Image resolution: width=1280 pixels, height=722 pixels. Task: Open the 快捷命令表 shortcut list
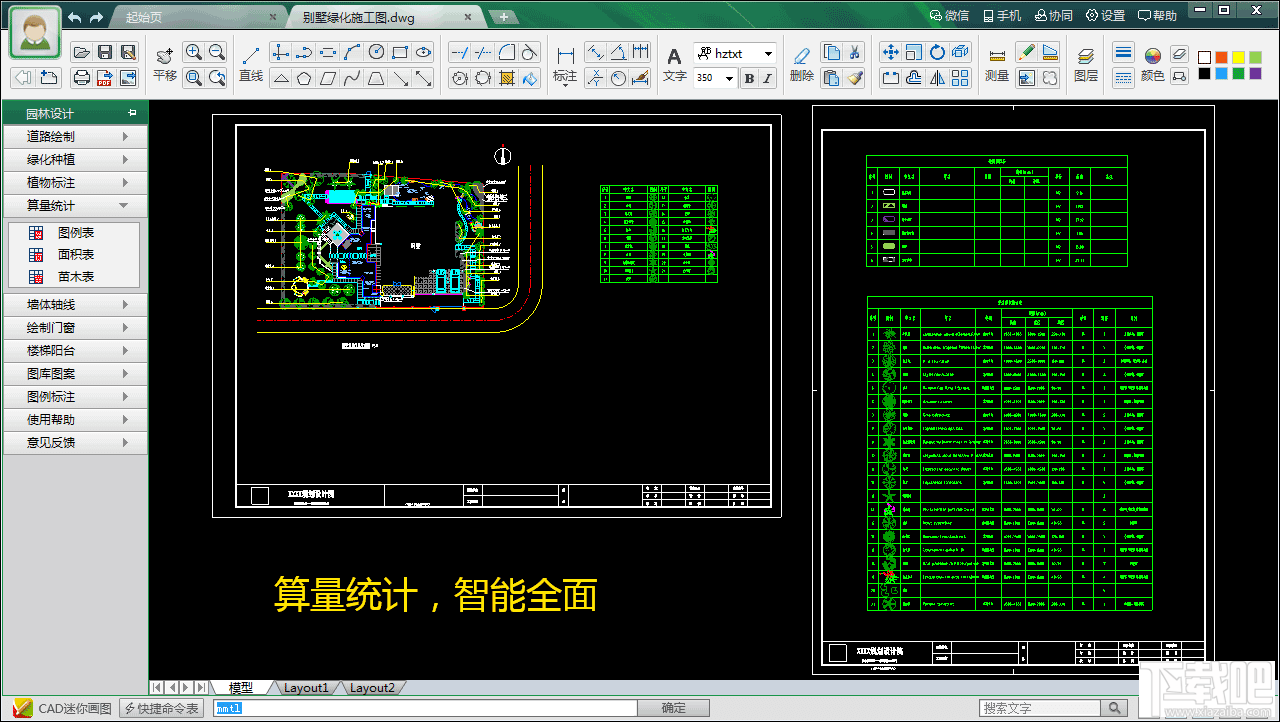tap(162, 708)
